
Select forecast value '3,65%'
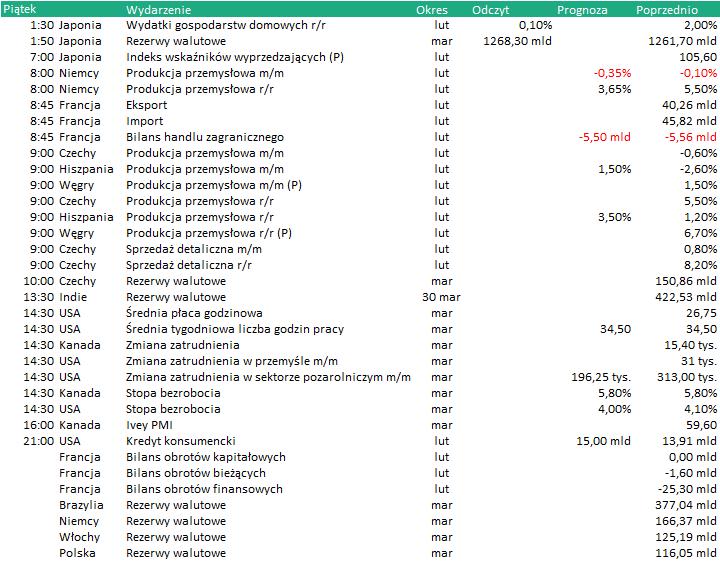[x=614, y=90]
